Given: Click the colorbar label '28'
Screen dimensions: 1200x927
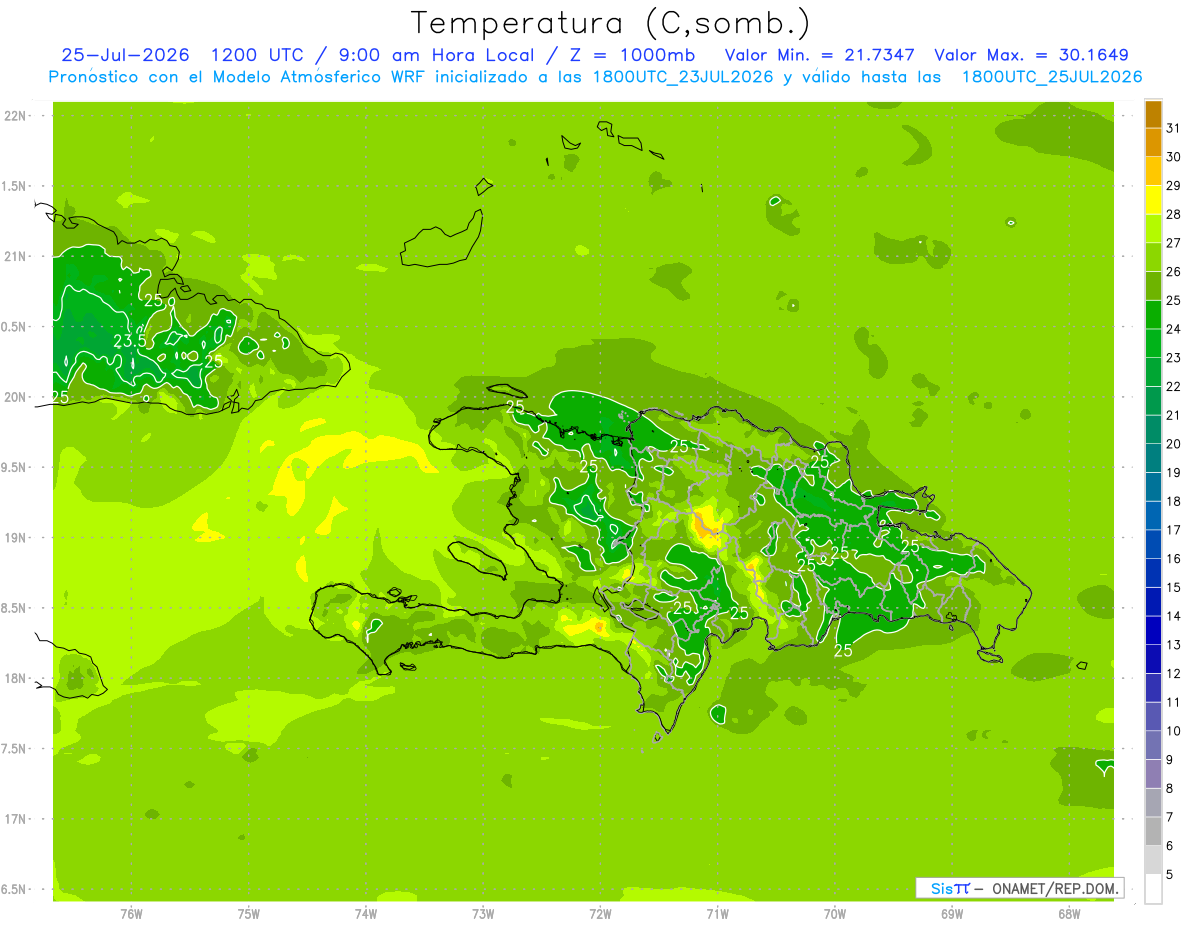Looking at the screenshot, I should 1173,214.
